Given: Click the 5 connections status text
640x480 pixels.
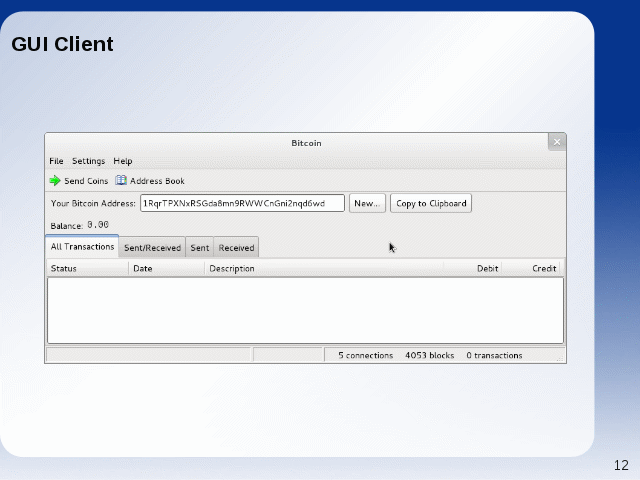Looking at the screenshot, I should click(x=365, y=356).
